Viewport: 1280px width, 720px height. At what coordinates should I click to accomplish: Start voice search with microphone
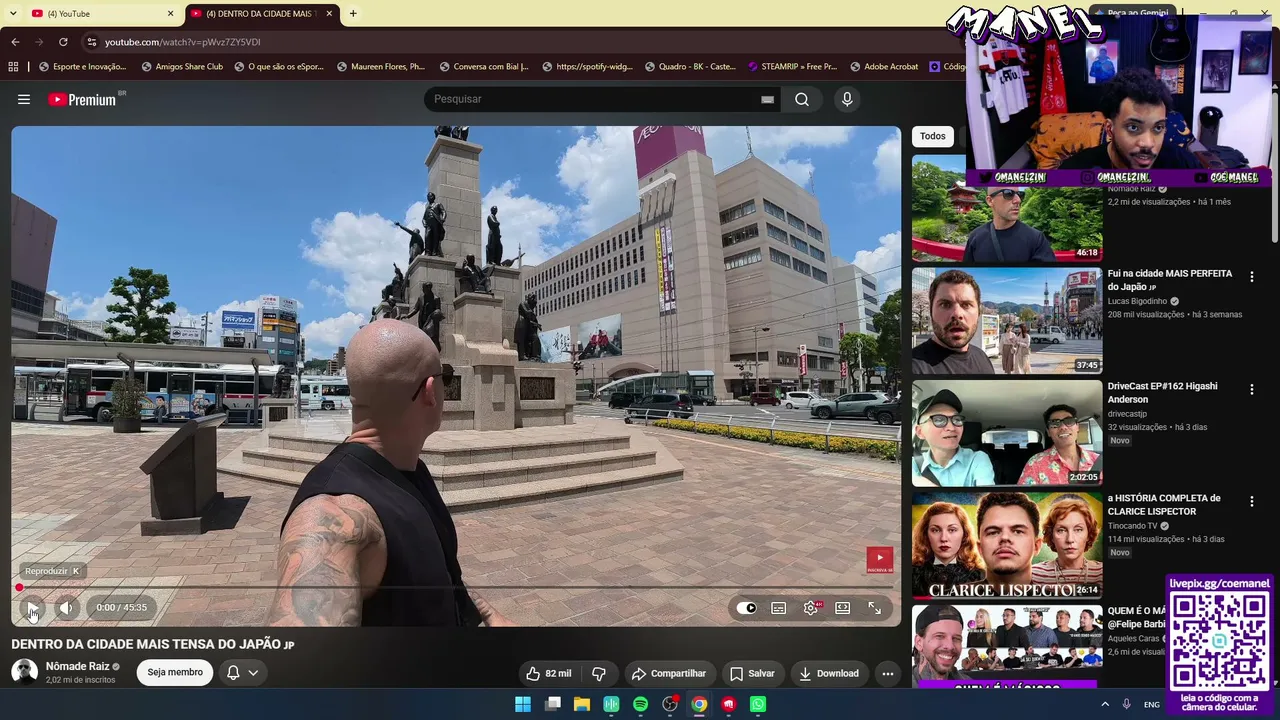(x=847, y=99)
